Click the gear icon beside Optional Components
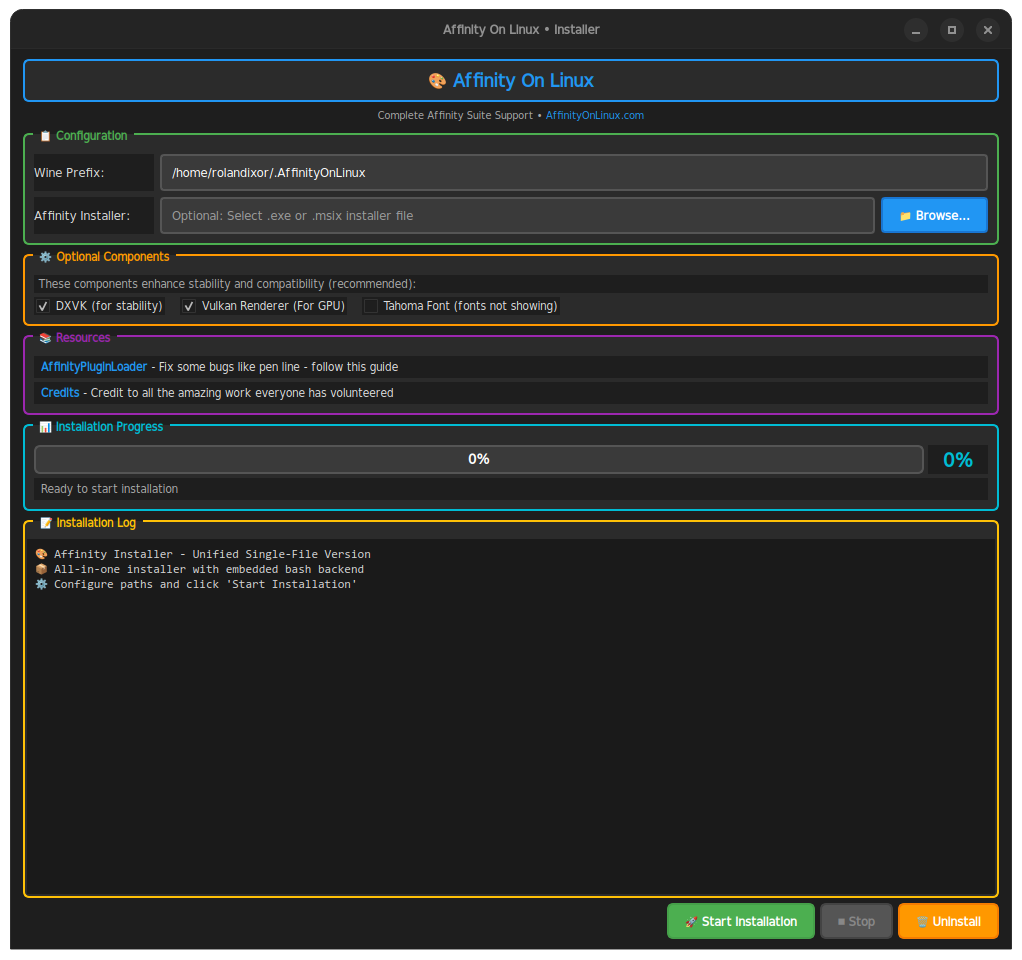 pos(45,256)
